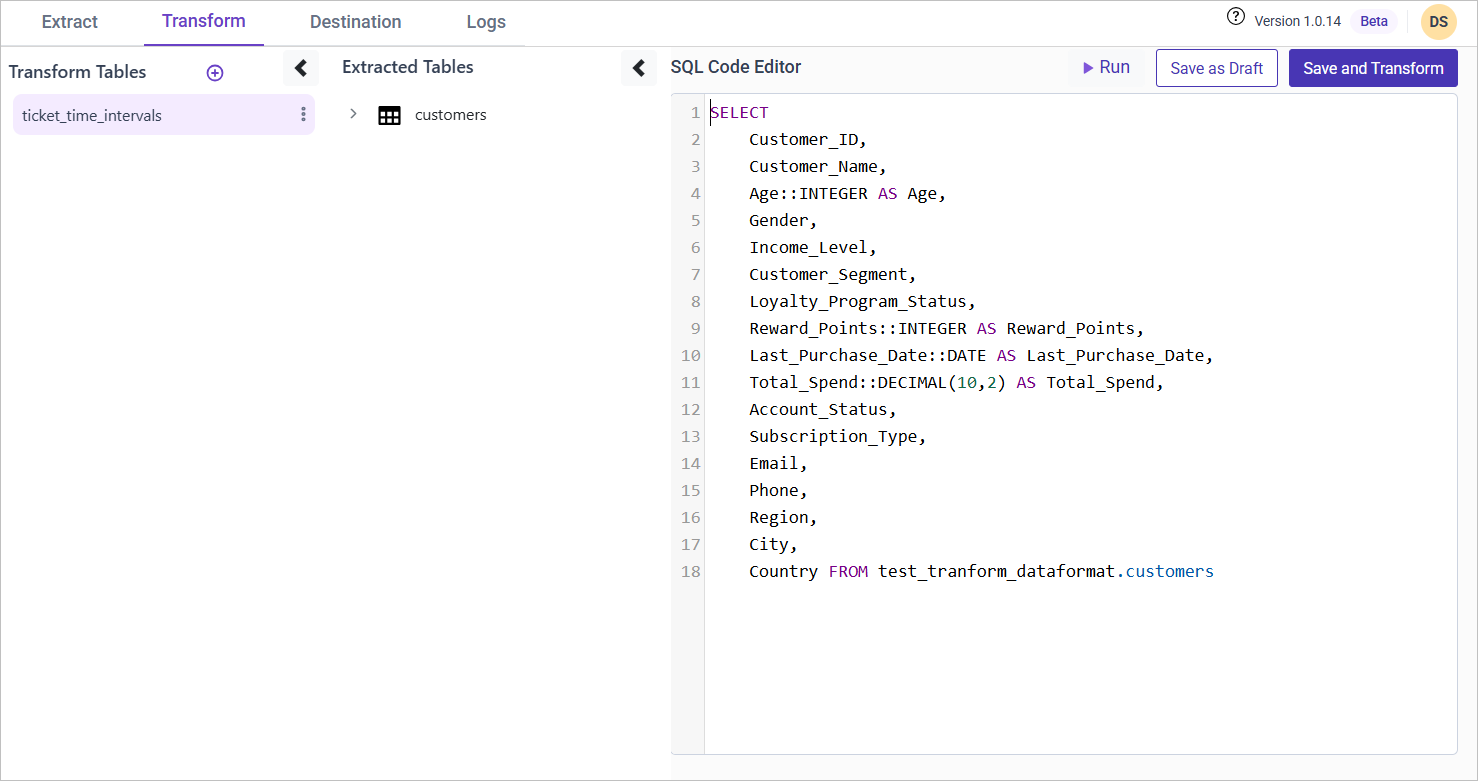The height and width of the screenshot is (781, 1478).
Task: Collapse the Transform Tables panel
Action: tap(300, 68)
